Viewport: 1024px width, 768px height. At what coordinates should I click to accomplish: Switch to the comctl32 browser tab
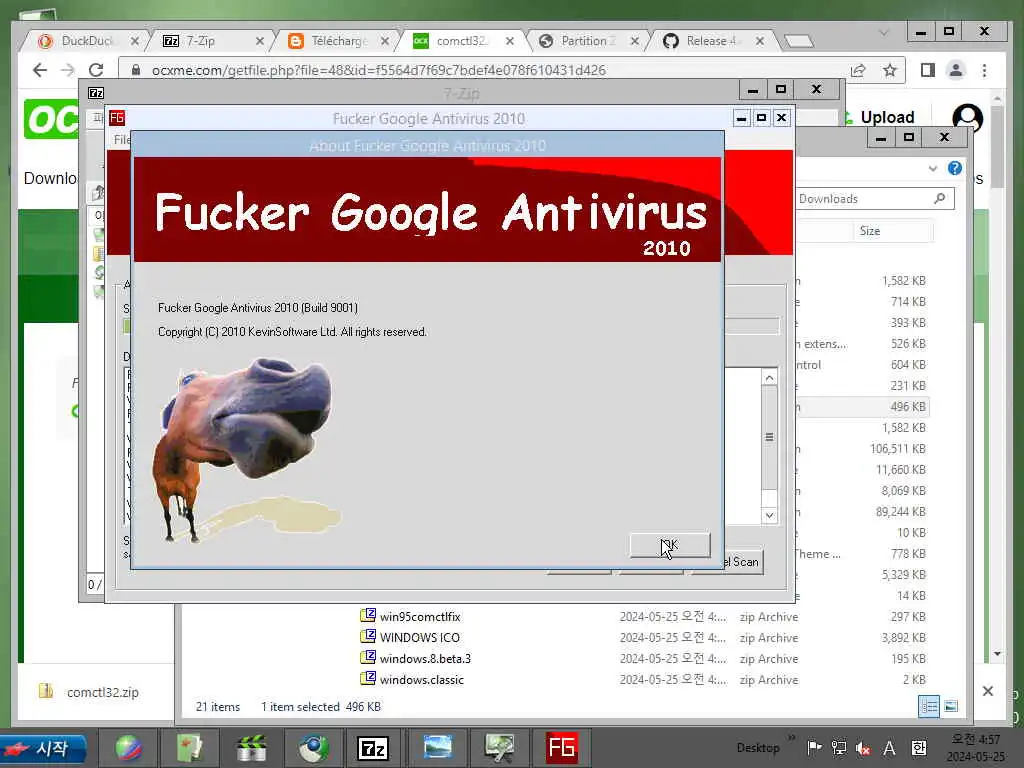click(x=461, y=41)
